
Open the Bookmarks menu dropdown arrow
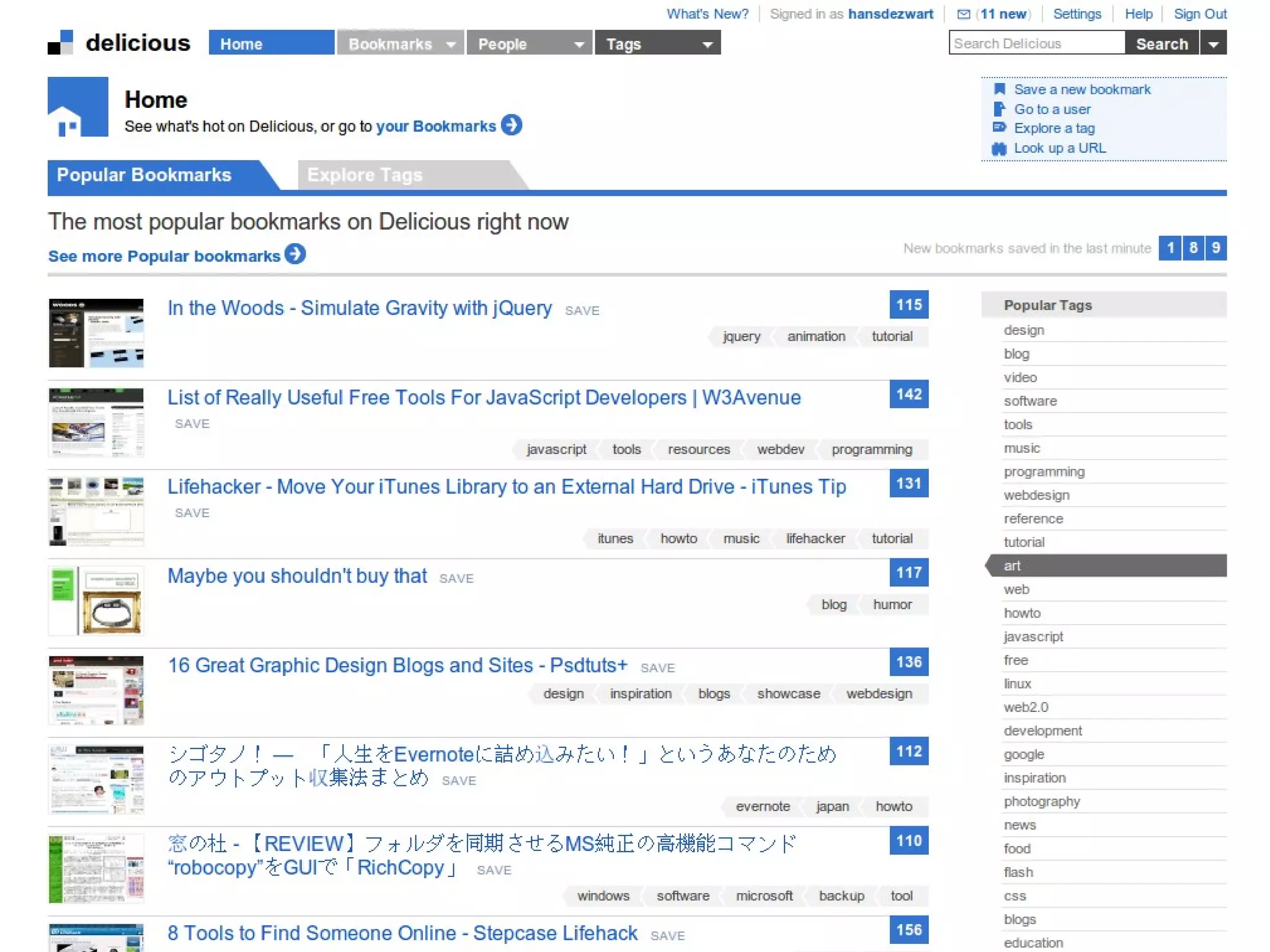451,45
